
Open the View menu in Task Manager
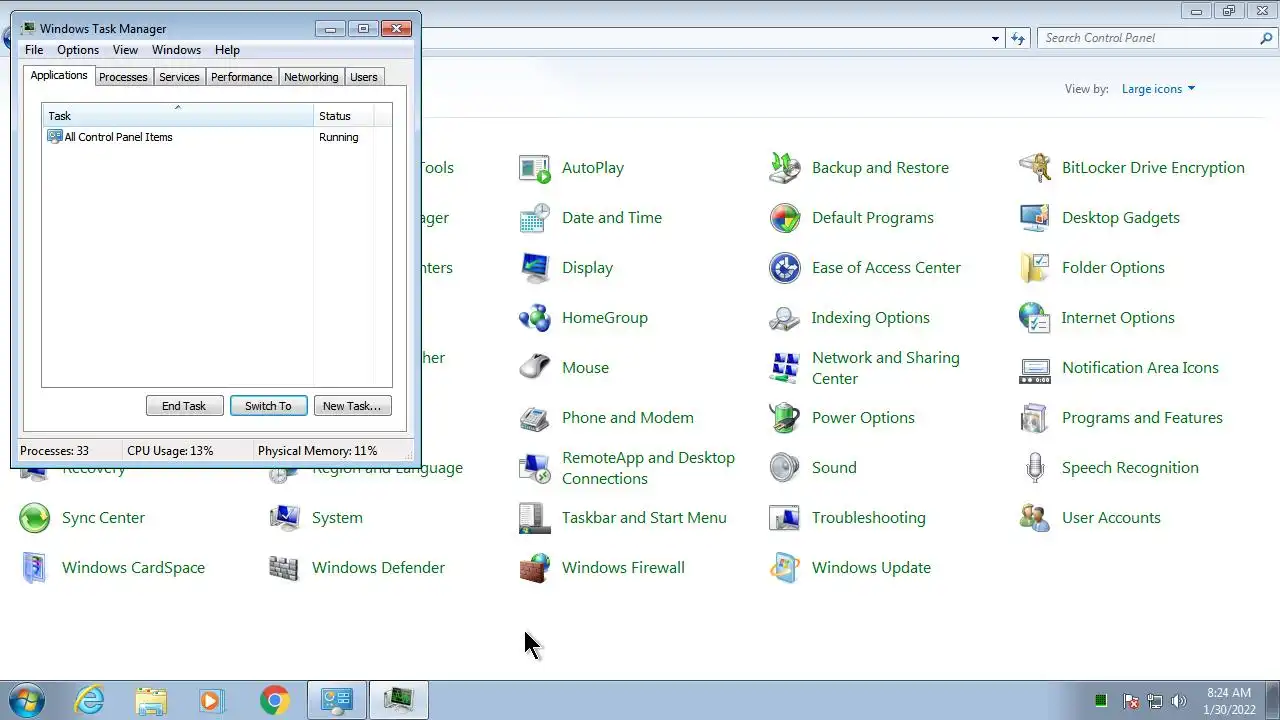(x=125, y=50)
